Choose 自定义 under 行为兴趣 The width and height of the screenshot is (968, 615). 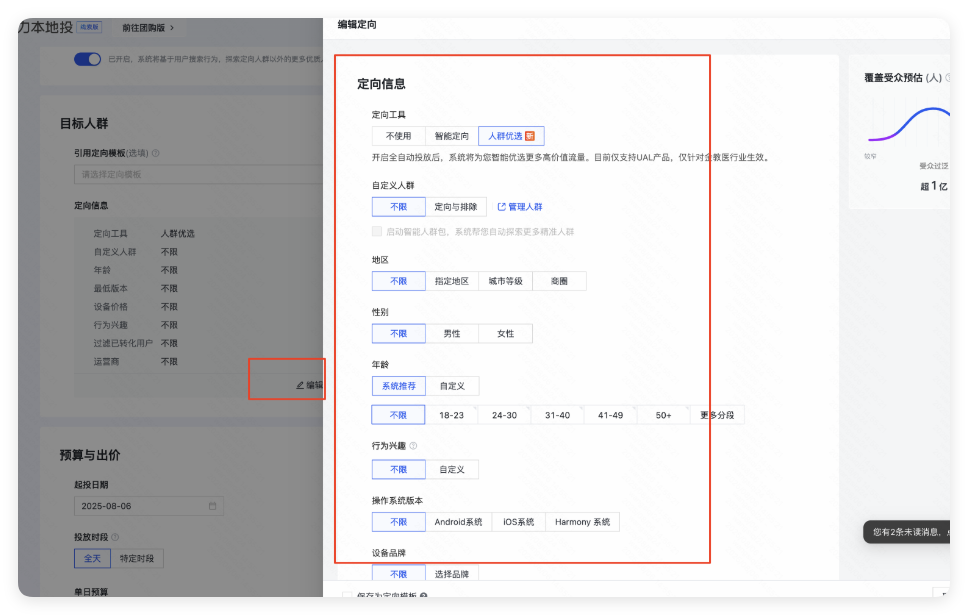452,469
